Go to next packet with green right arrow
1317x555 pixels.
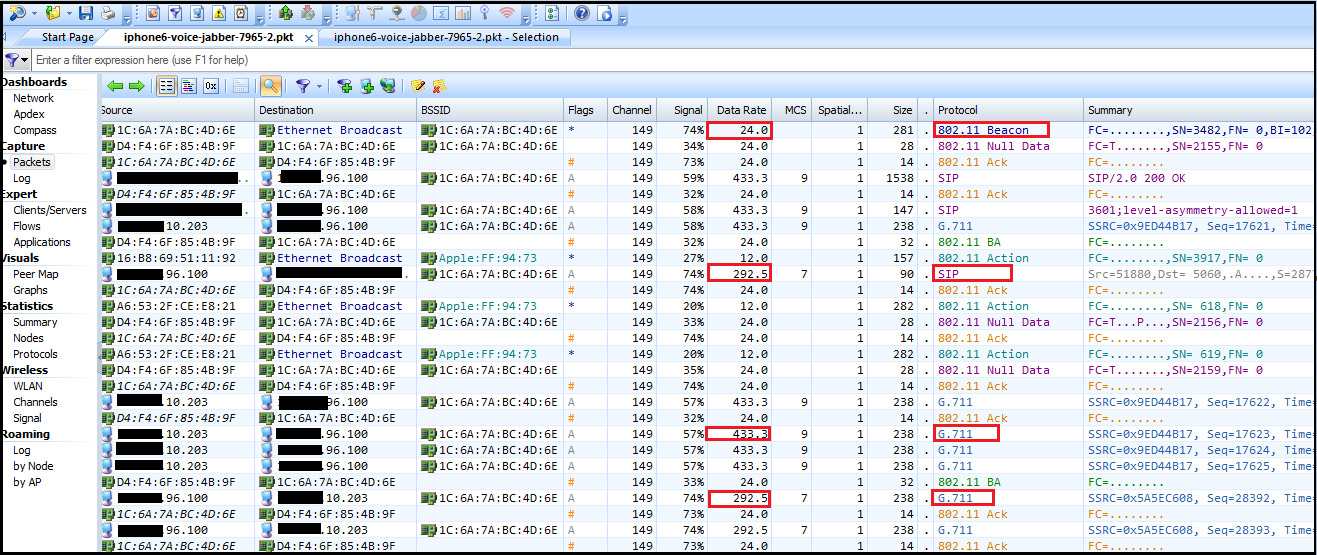coord(136,86)
